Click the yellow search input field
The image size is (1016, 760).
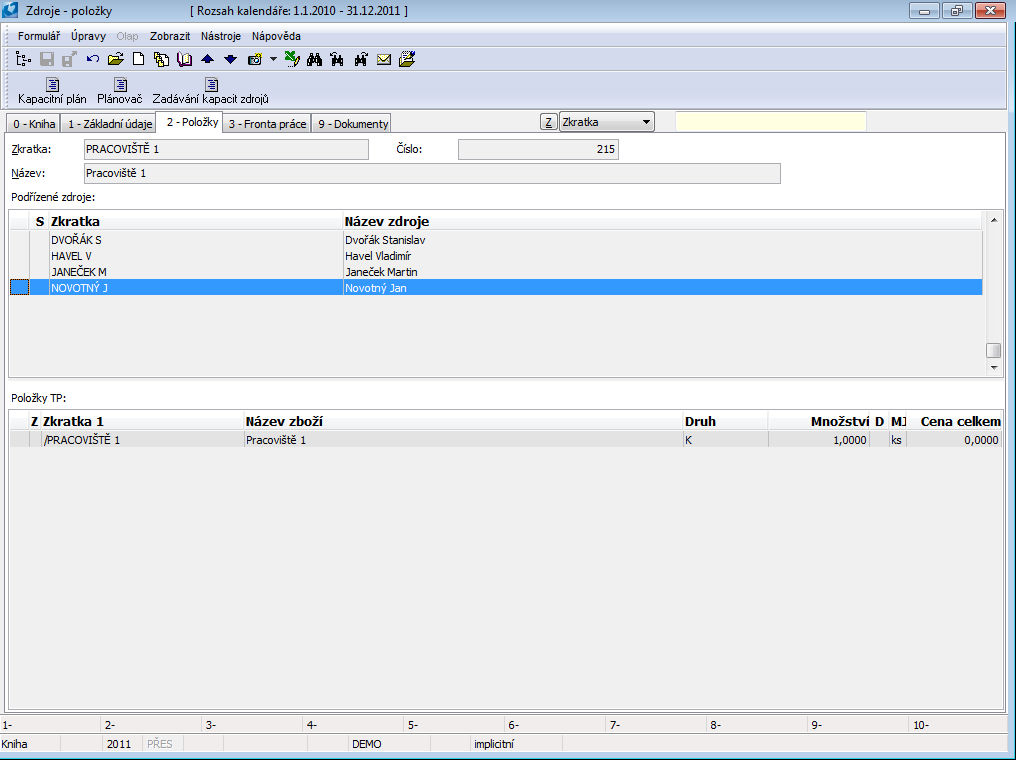pos(770,122)
